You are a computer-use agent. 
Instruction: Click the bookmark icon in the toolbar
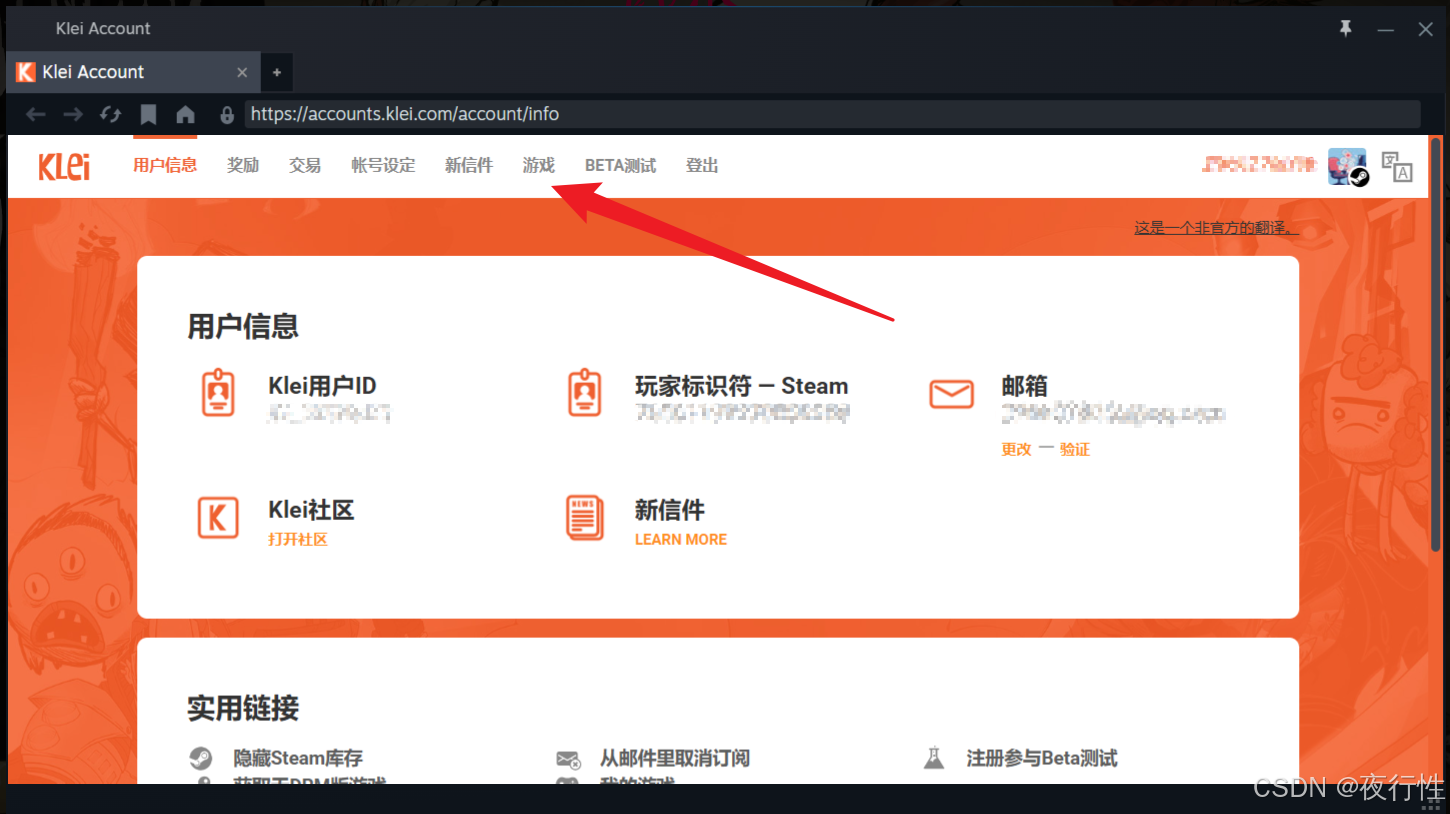pyautogui.click(x=148, y=114)
